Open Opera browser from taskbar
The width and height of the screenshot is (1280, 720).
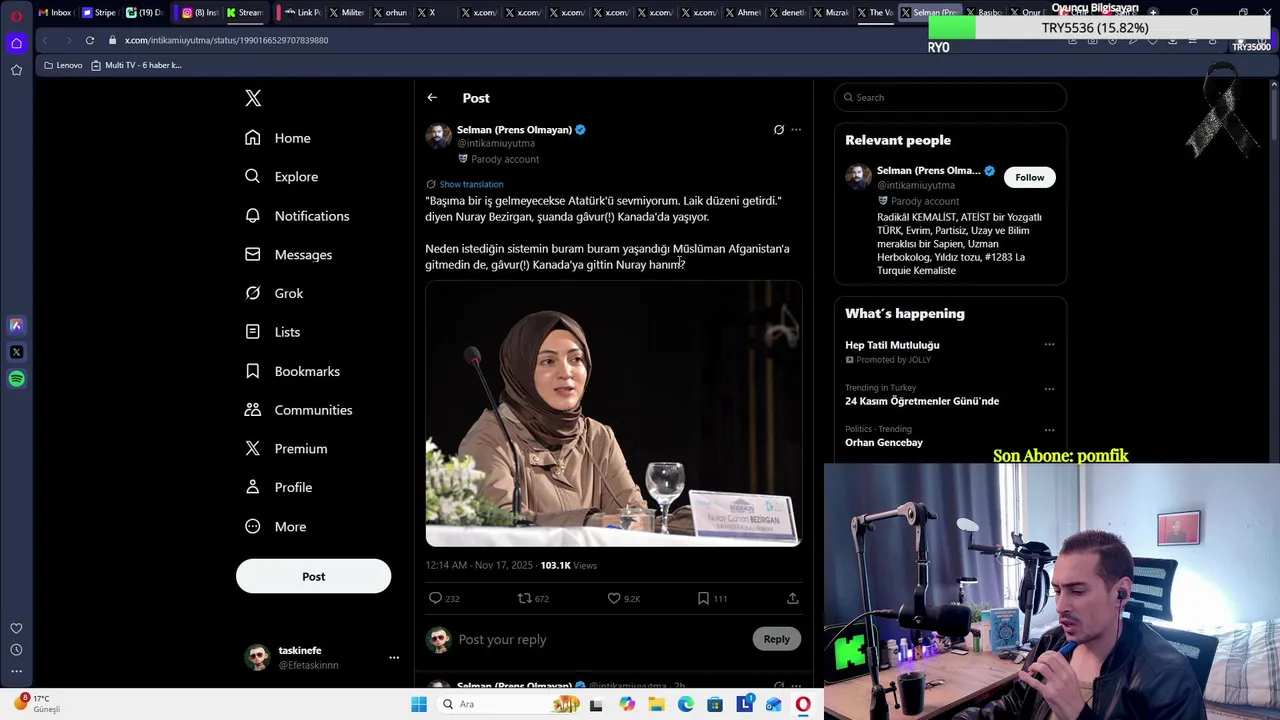803,705
